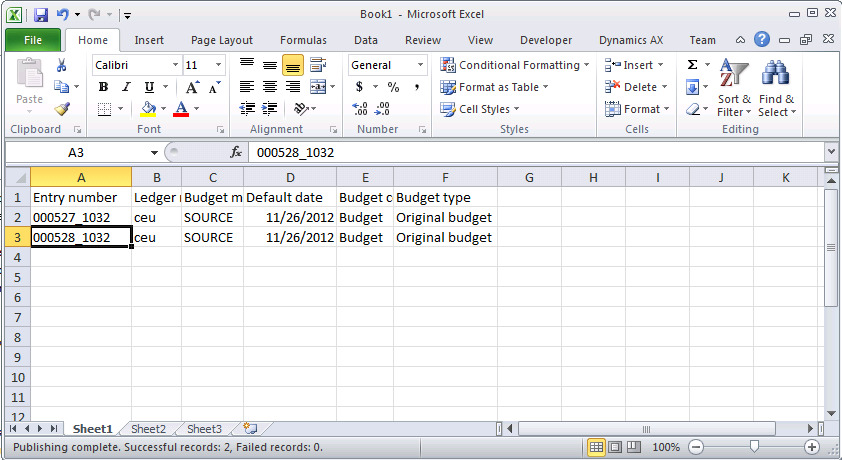Image resolution: width=842 pixels, height=460 pixels.
Task: Click the Insert Function fx icon
Action: pos(237,152)
